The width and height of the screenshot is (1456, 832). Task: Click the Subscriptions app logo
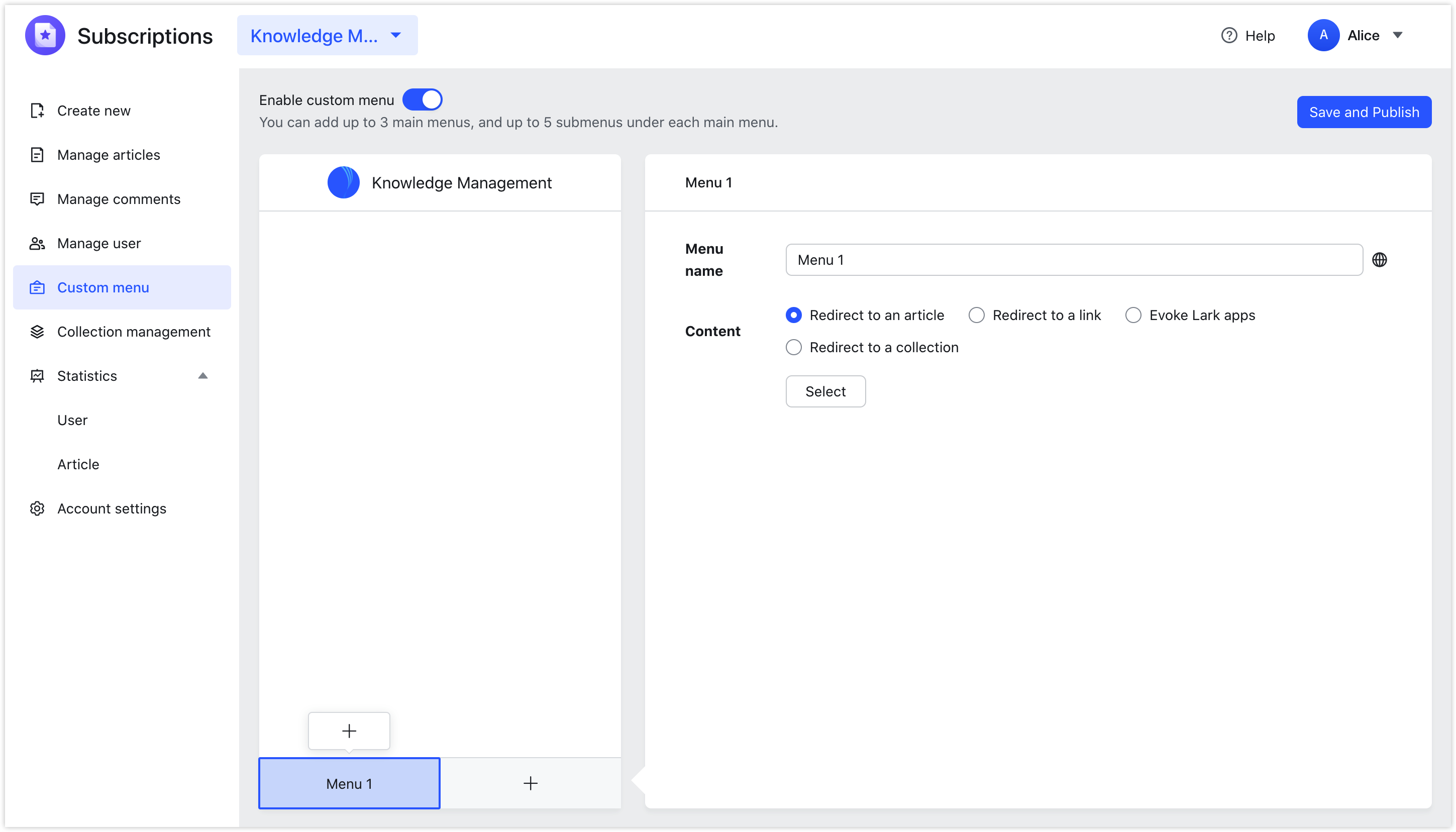pos(45,35)
